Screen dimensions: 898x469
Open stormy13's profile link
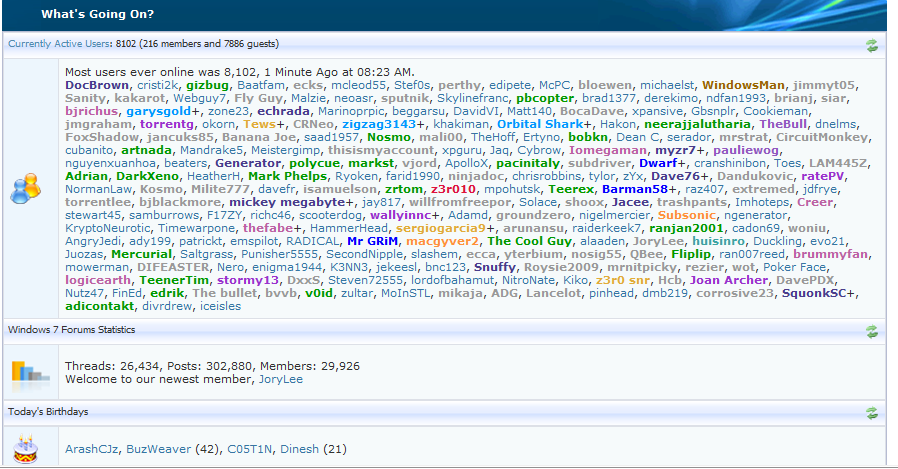click(x=248, y=280)
